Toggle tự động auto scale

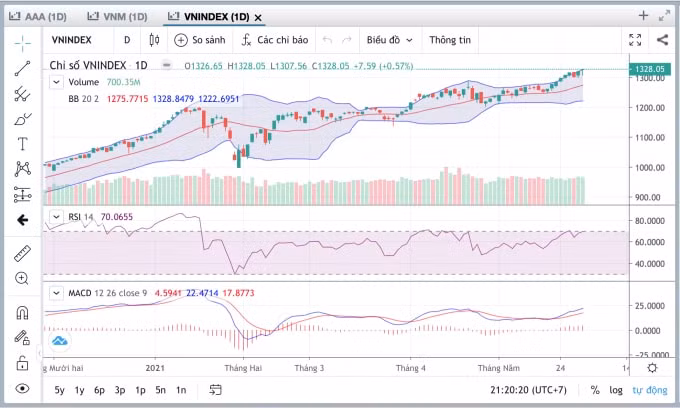[650, 390]
